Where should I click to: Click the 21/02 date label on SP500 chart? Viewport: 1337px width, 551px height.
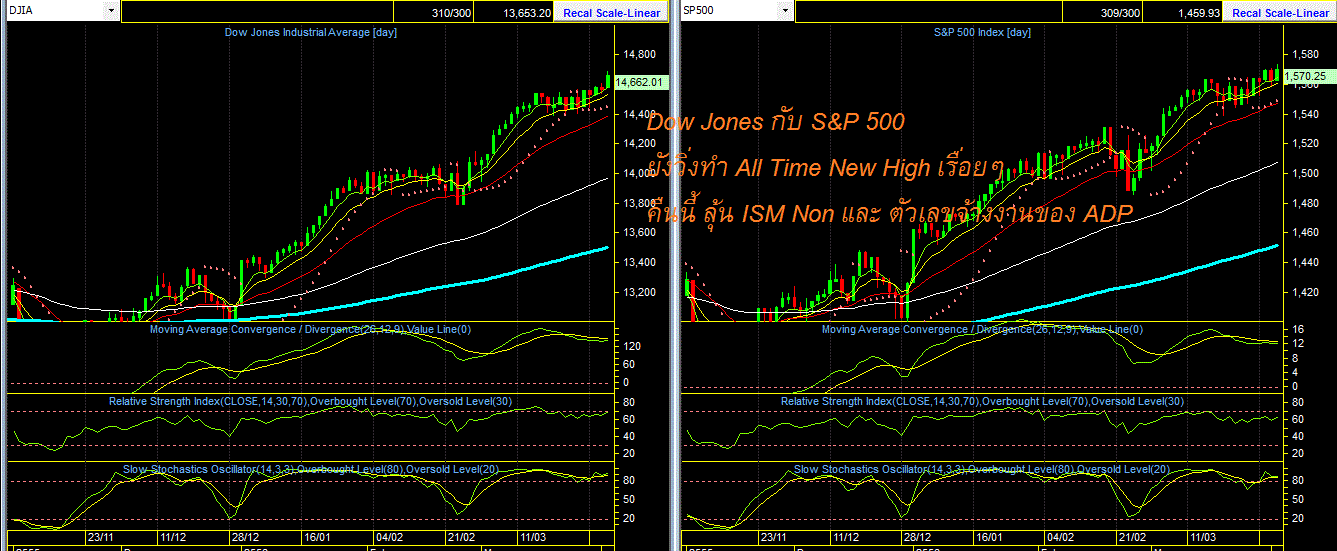click(1133, 537)
